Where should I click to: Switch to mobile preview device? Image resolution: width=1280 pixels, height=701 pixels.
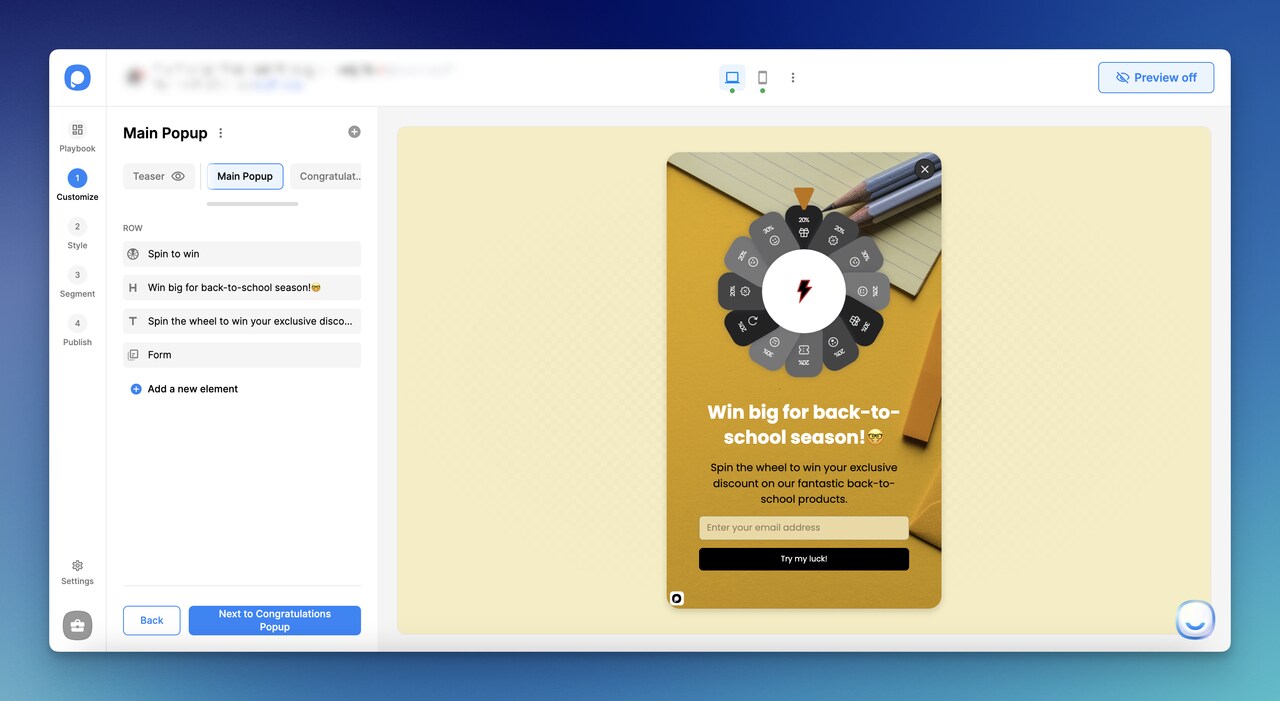(762, 78)
